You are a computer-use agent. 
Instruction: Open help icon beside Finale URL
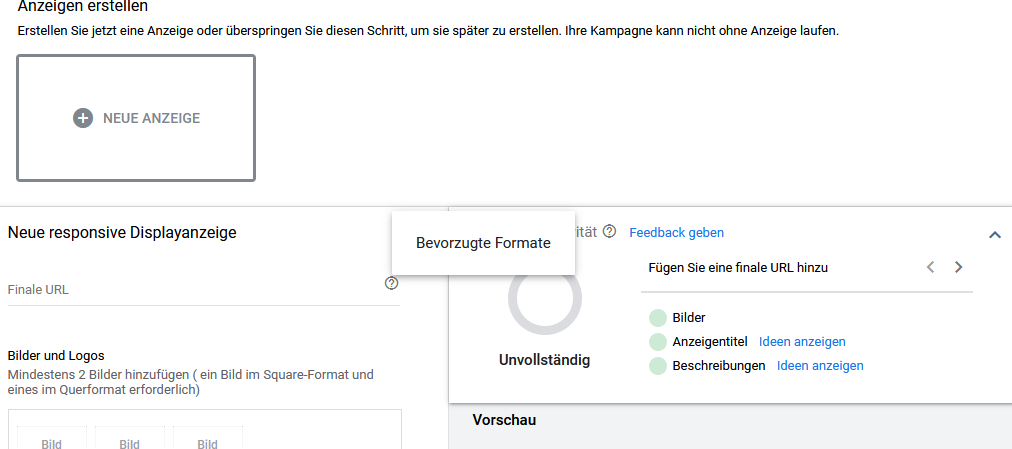pyautogui.click(x=391, y=284)
